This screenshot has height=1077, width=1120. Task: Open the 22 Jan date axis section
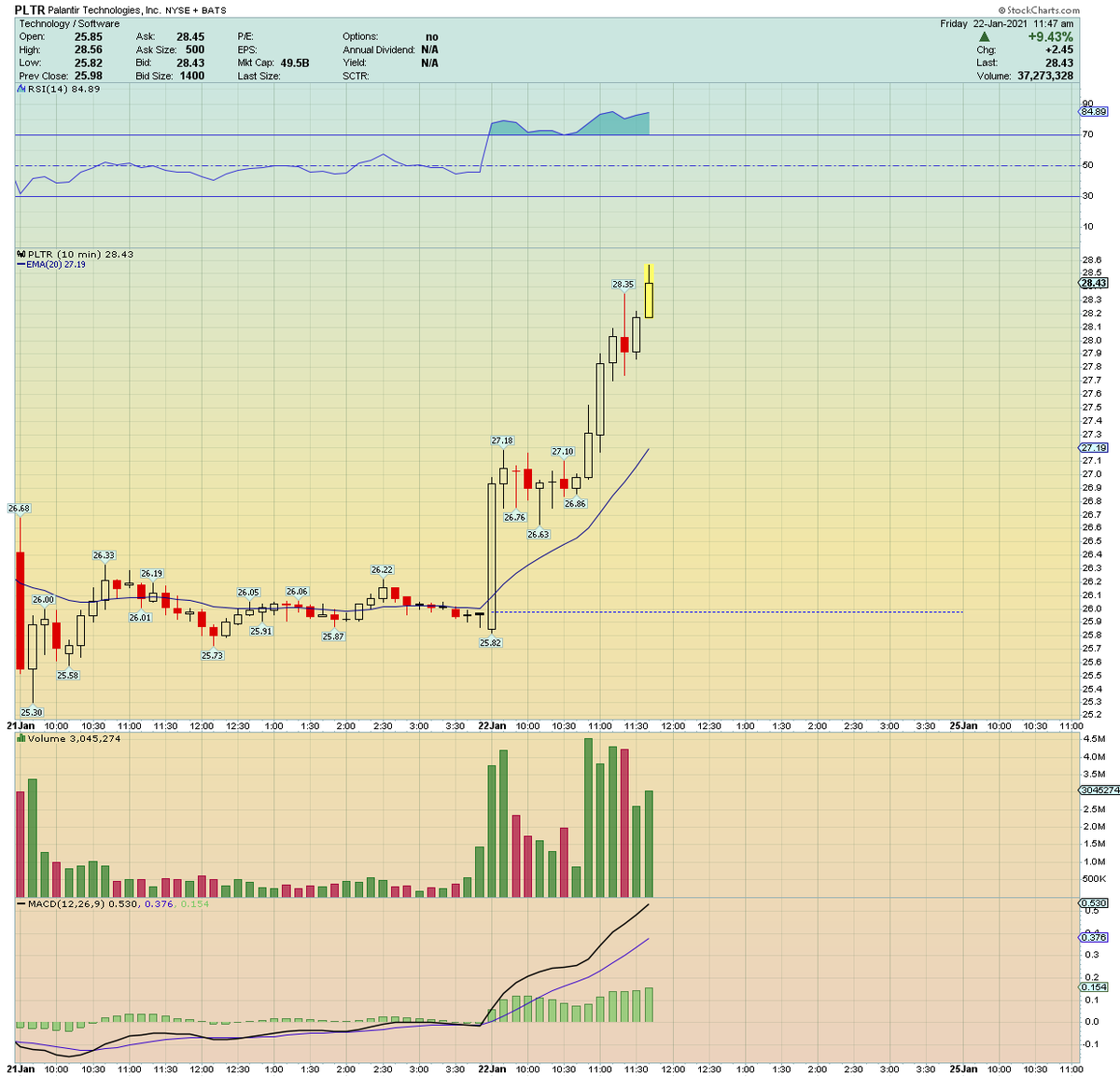[493, 724]
